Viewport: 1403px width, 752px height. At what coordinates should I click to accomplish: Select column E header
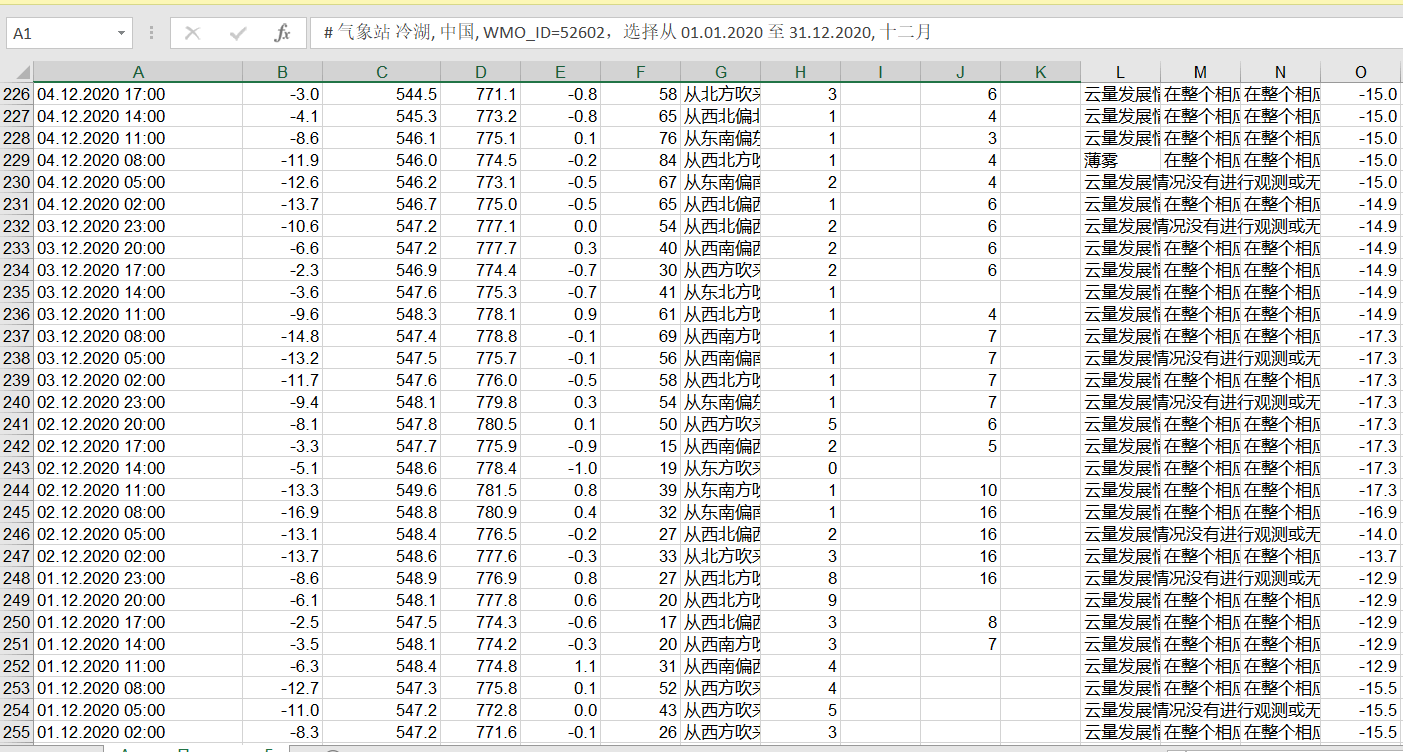pyautogui.click(x=560, y=72)
